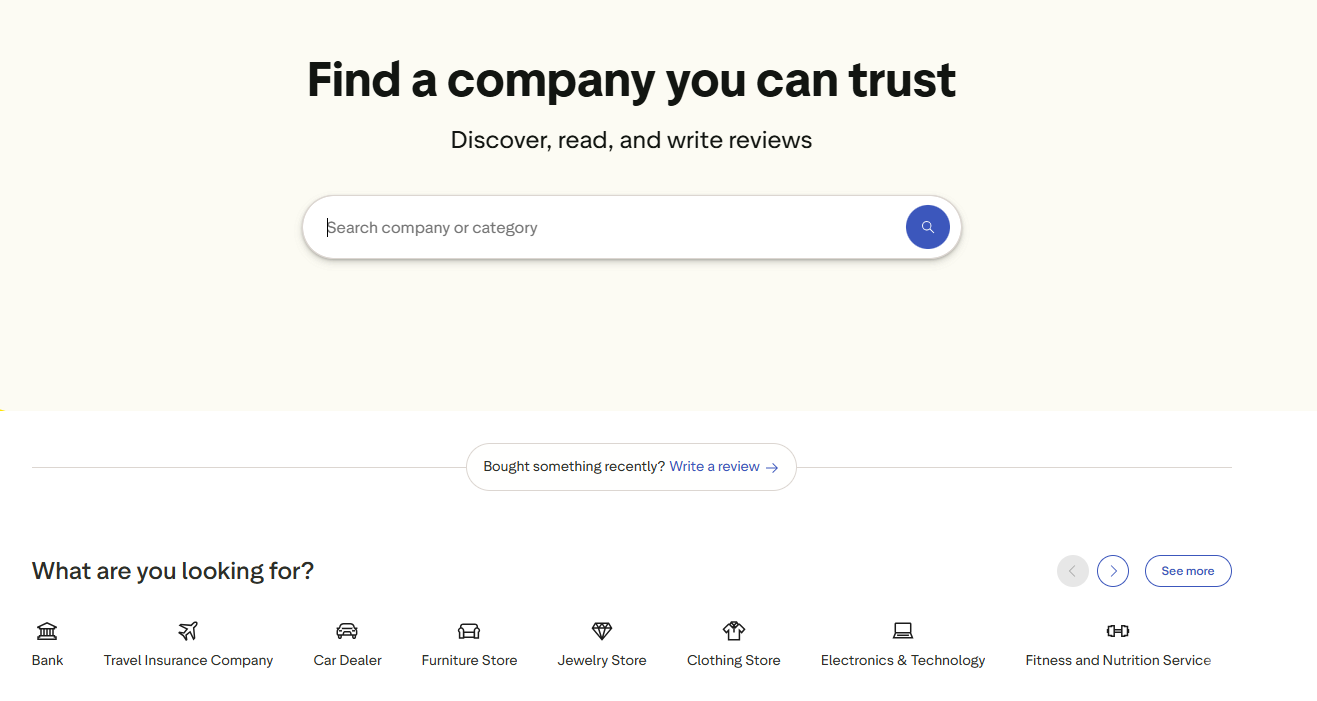Choose the Car Dealer car icon
1317x701 pixels.
click(x=347, y=631)
